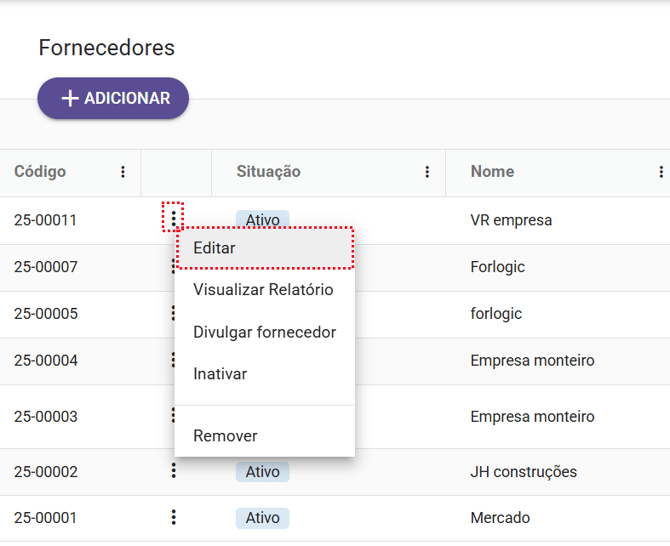Sort by Situação column header
This screenshot has width=670, height=546.
(268, 172)
